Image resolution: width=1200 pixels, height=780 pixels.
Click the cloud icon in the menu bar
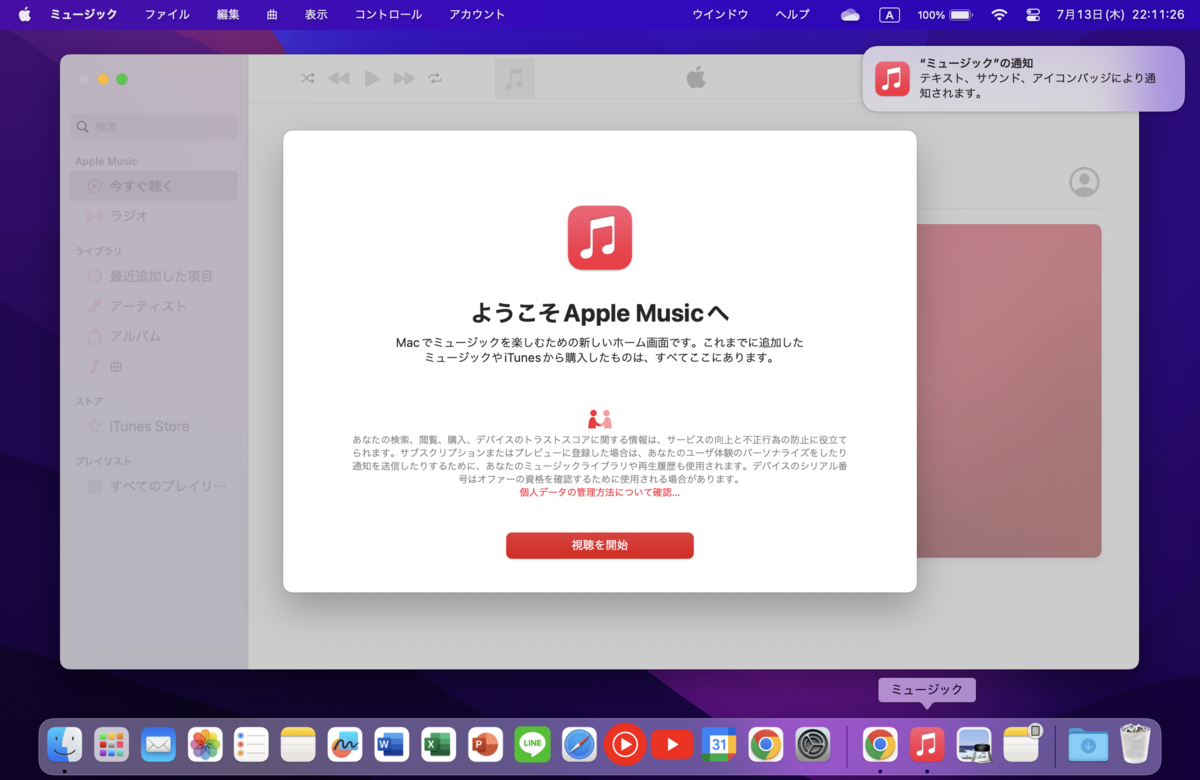point(850,15)
